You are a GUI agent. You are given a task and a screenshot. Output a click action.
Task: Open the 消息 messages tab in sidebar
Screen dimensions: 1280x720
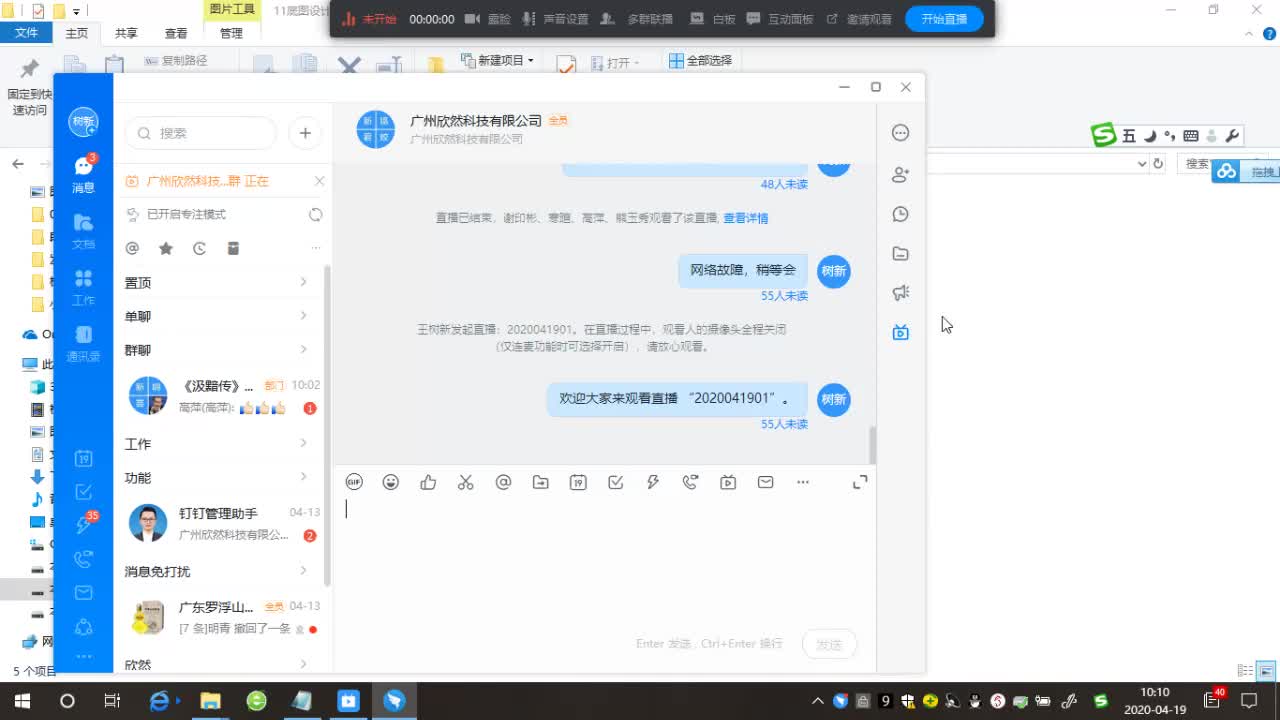83,175
